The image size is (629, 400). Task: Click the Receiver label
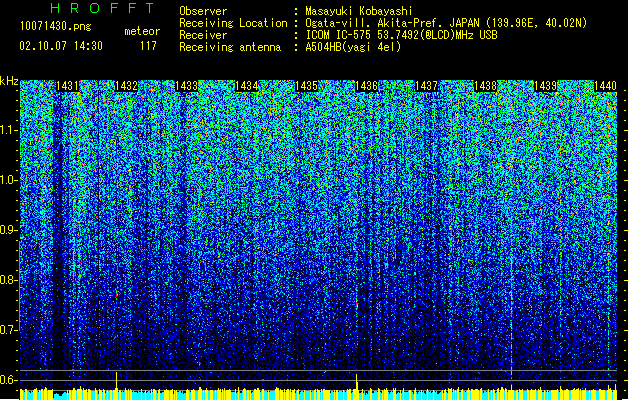coord(203,35)
